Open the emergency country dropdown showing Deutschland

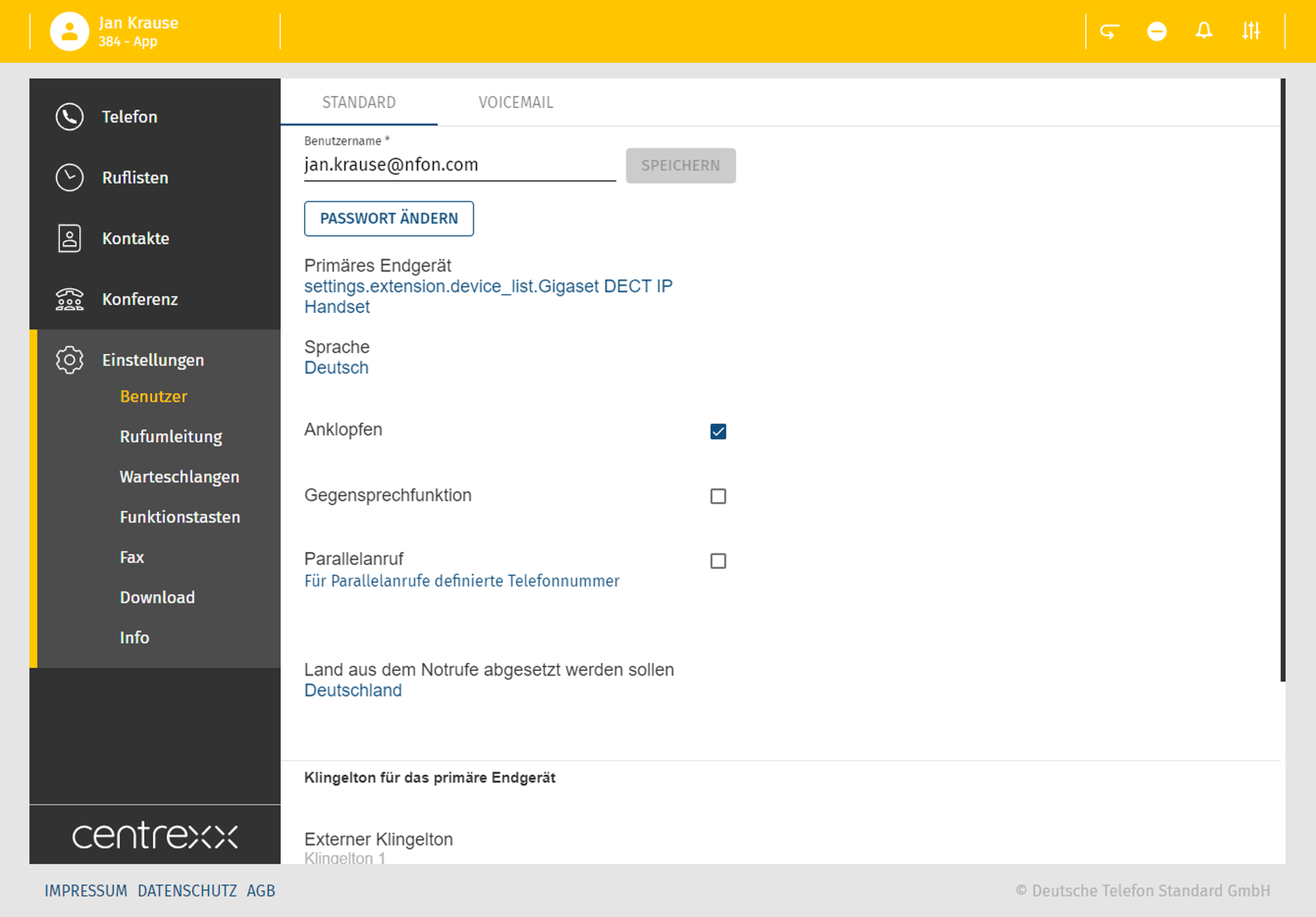click(x=353, y=690)
